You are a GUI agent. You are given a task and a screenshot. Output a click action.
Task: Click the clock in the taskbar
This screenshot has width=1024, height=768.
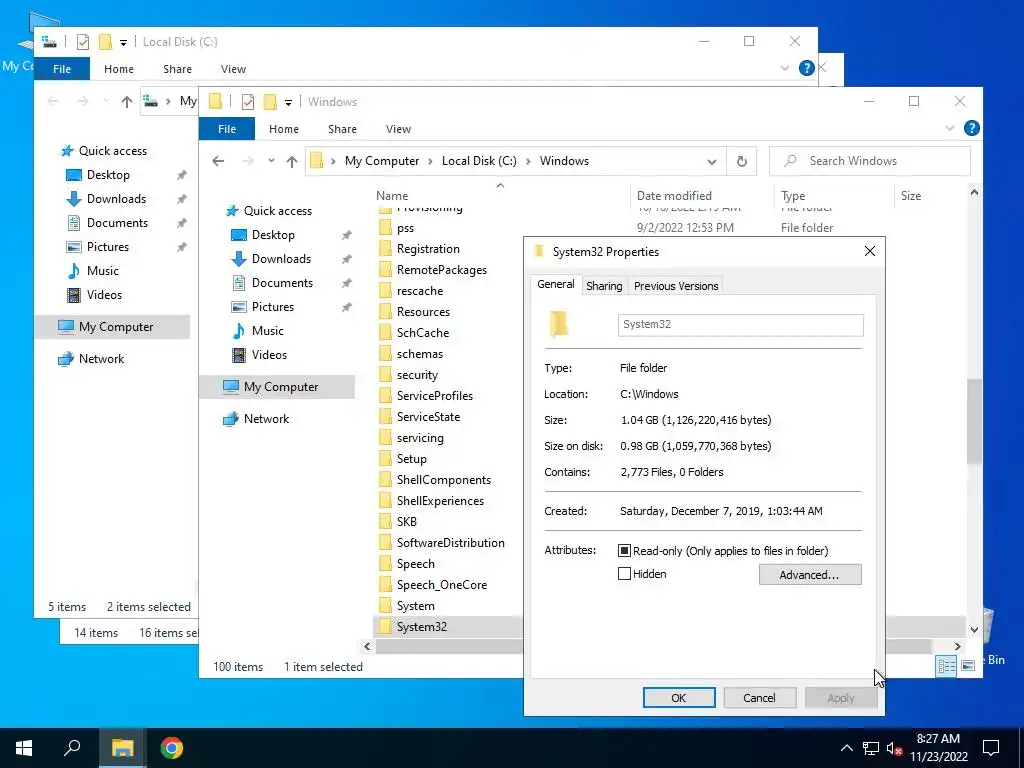(x=938, y=748)
